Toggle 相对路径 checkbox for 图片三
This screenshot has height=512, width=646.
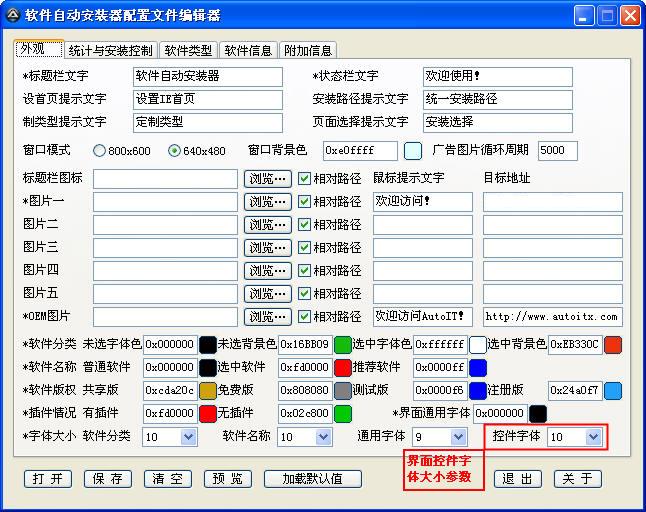[x=304, y=248]
